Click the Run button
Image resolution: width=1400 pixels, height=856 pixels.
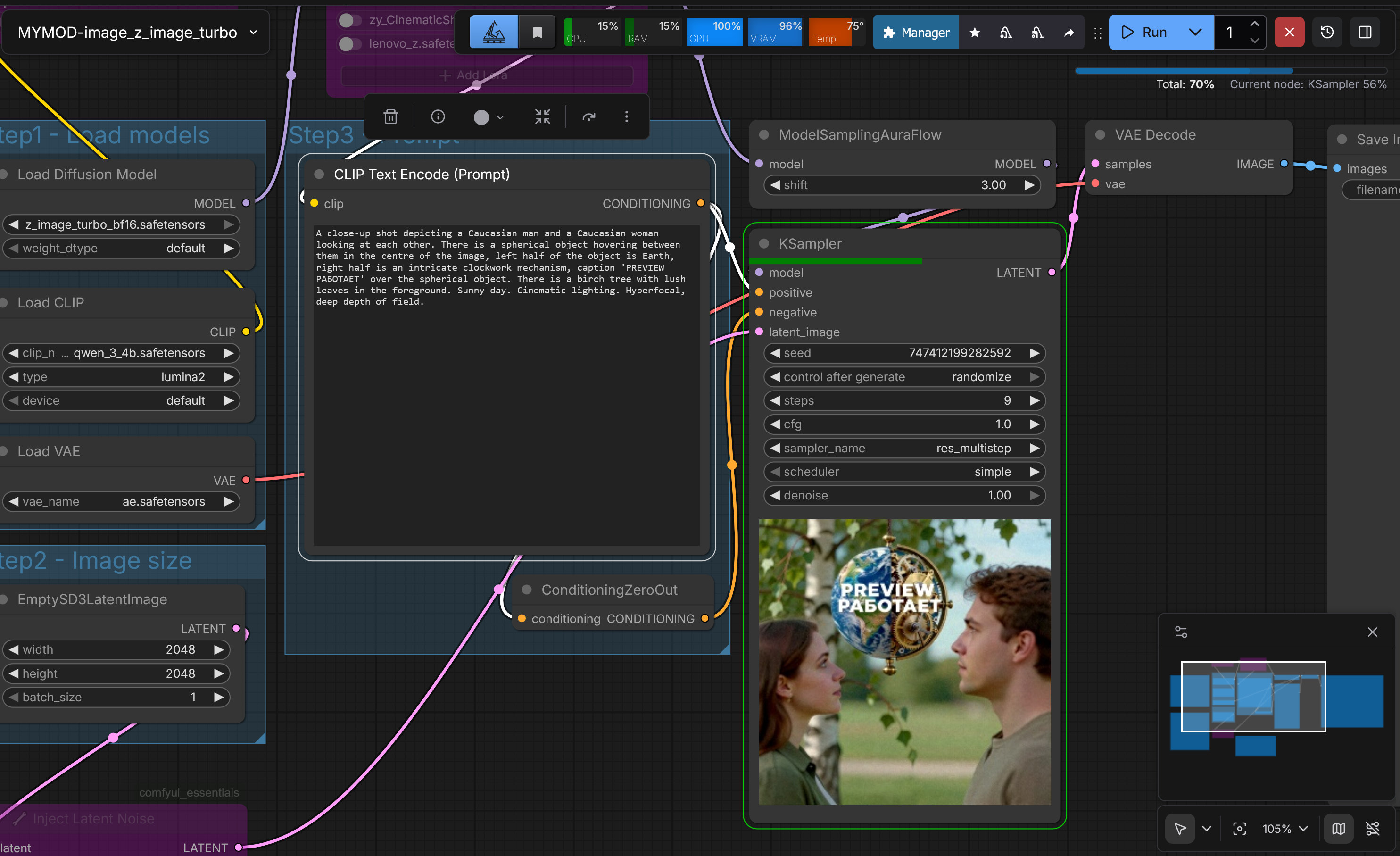pos(1145,33)
